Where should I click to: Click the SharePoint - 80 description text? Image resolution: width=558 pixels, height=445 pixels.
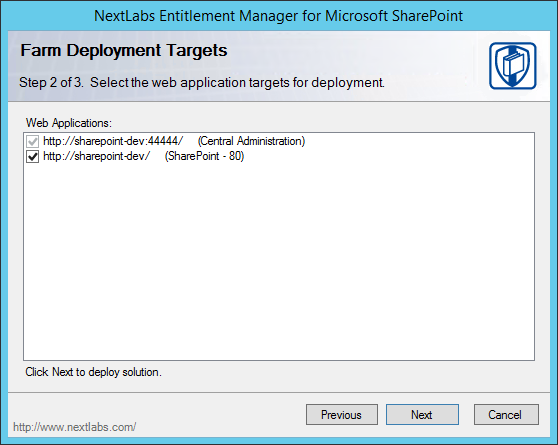204,156
